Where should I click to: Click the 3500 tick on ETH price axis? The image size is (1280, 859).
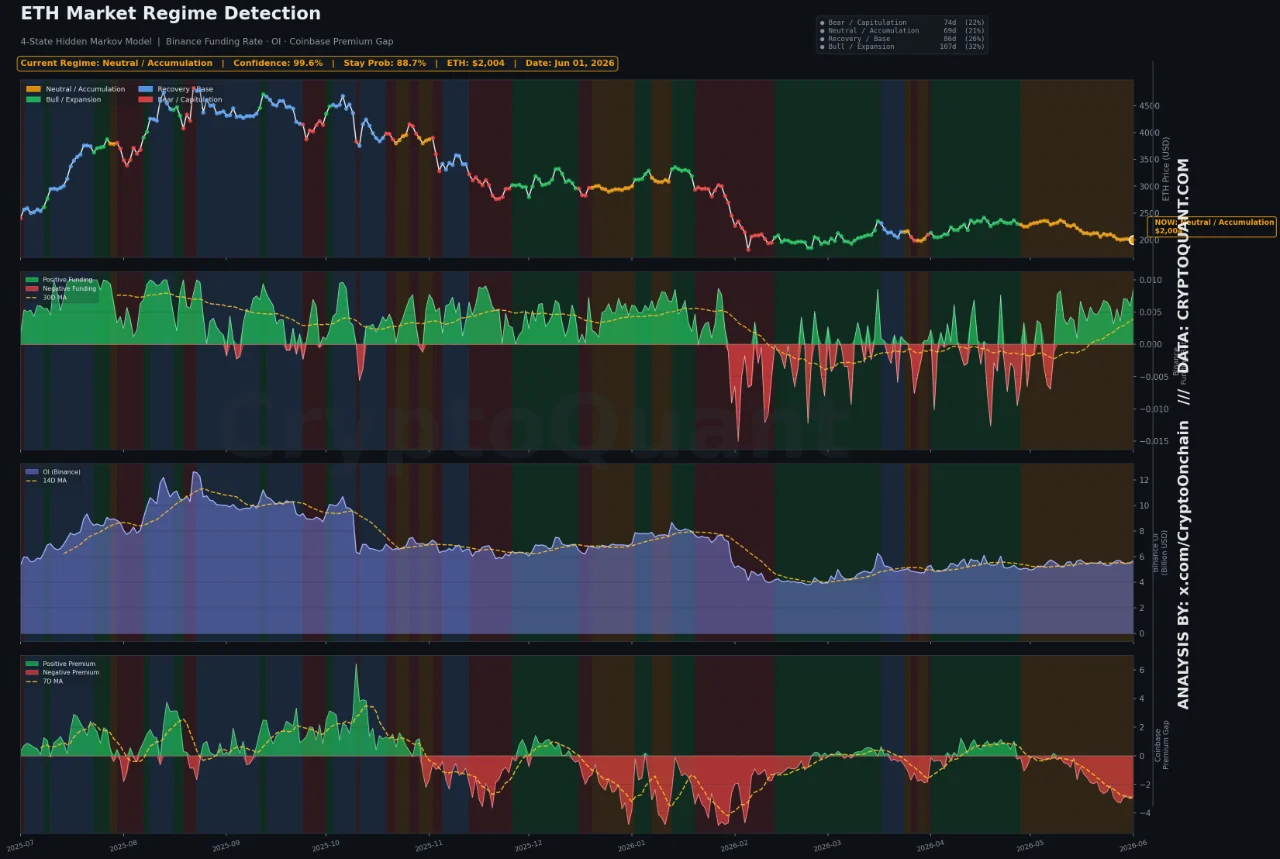[x=1148, y=160]
